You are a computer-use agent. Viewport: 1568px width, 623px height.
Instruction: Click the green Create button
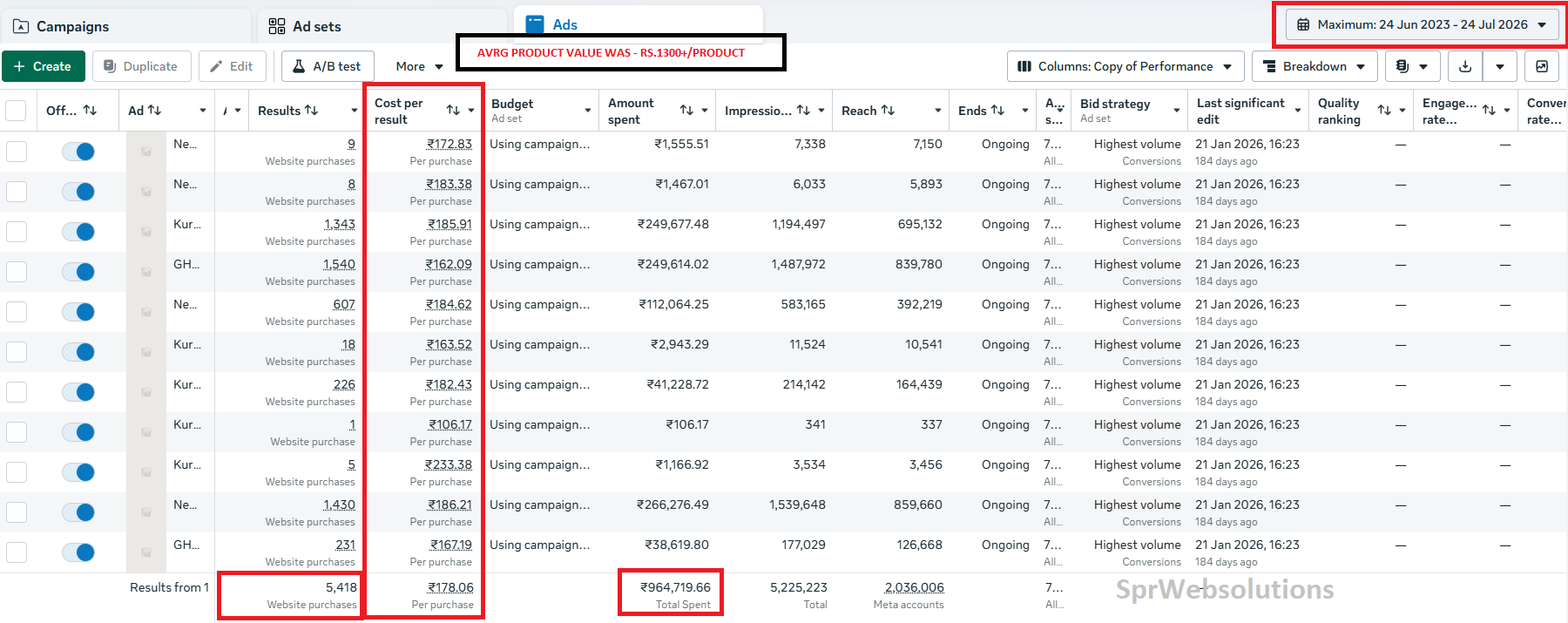(43, 66)
